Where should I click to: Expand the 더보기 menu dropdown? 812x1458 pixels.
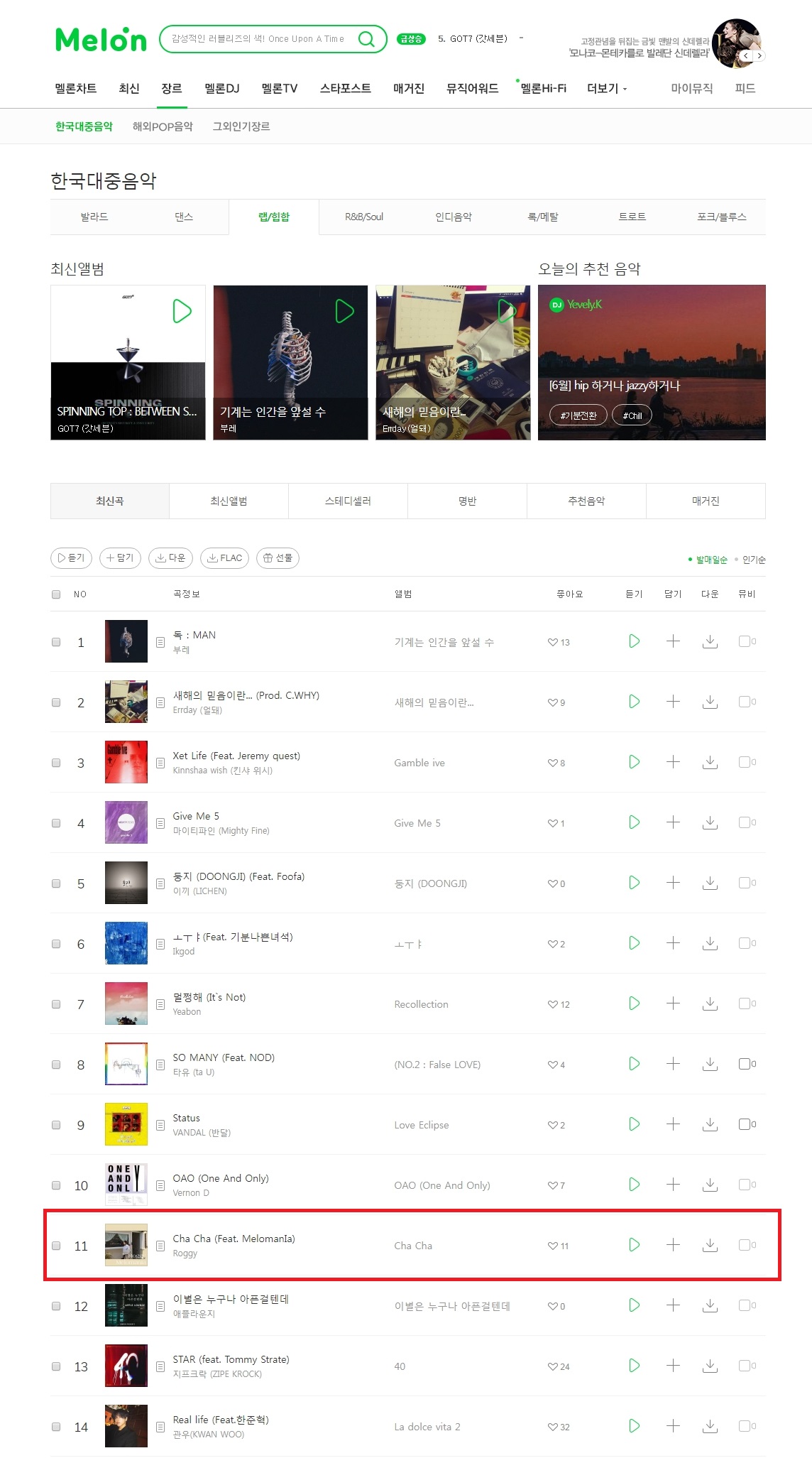(607, 88)
